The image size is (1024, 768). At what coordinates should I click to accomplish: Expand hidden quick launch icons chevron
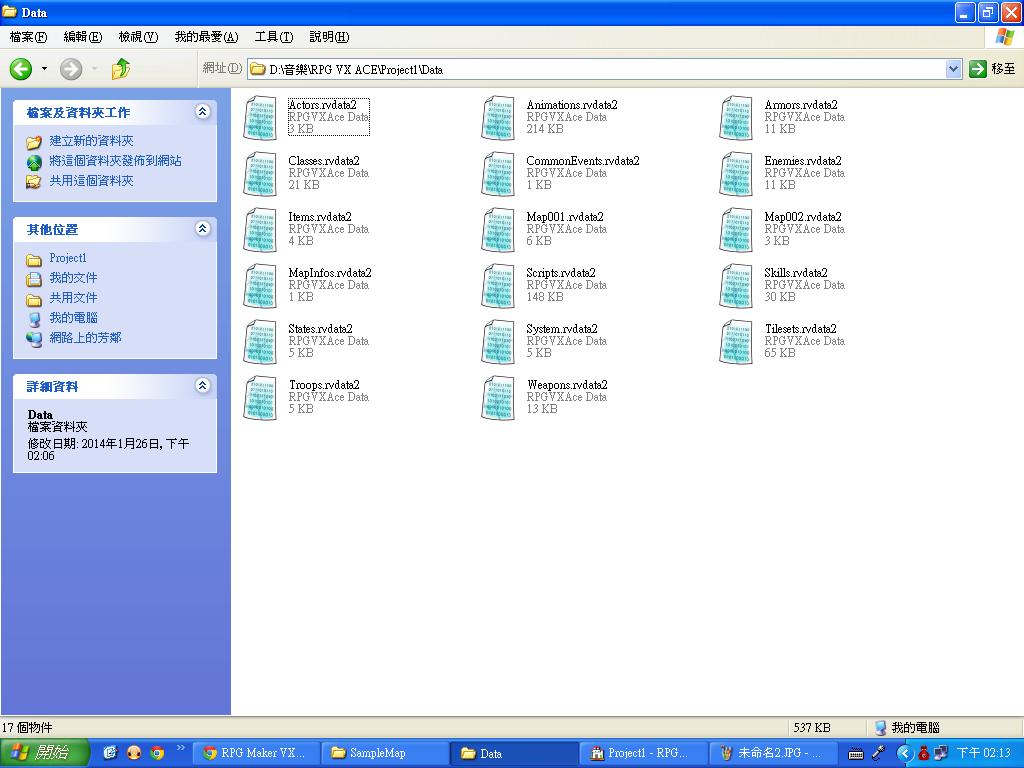click(x=180, y=748)
